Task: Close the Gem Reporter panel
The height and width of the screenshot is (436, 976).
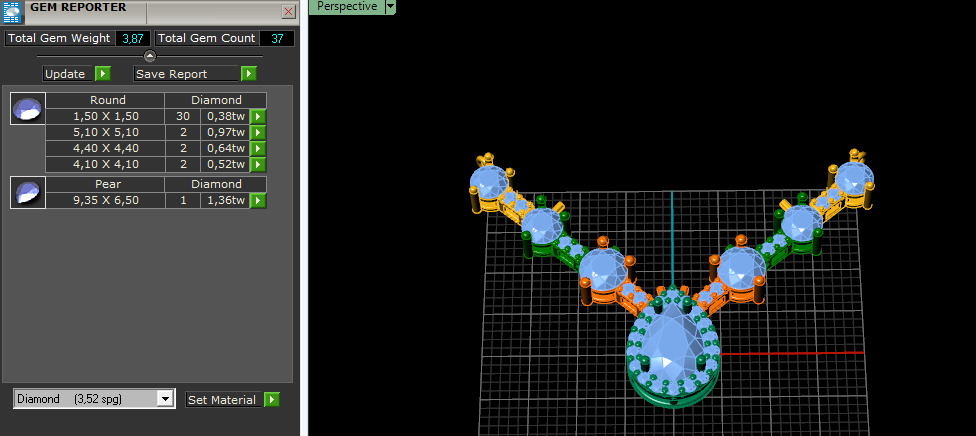Action: click(x=288, y=11)
